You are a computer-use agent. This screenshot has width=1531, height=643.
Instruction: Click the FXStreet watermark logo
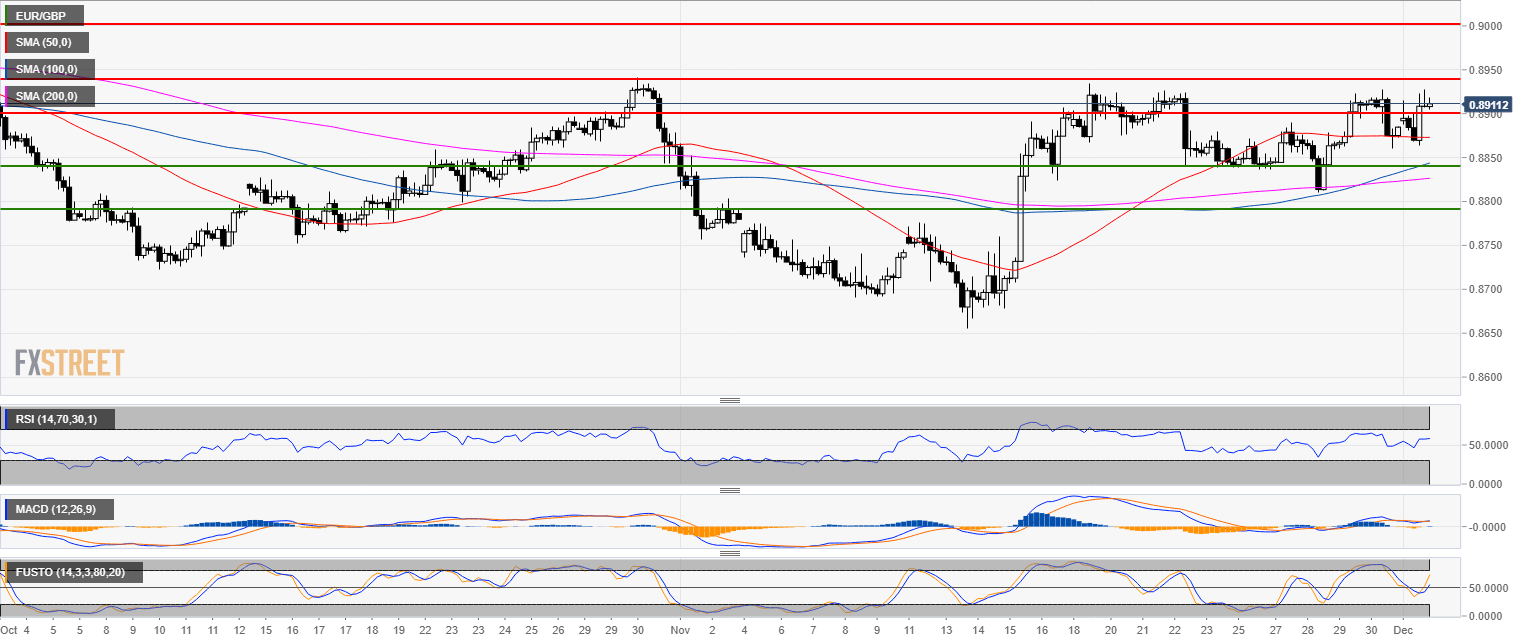[70, 362]
